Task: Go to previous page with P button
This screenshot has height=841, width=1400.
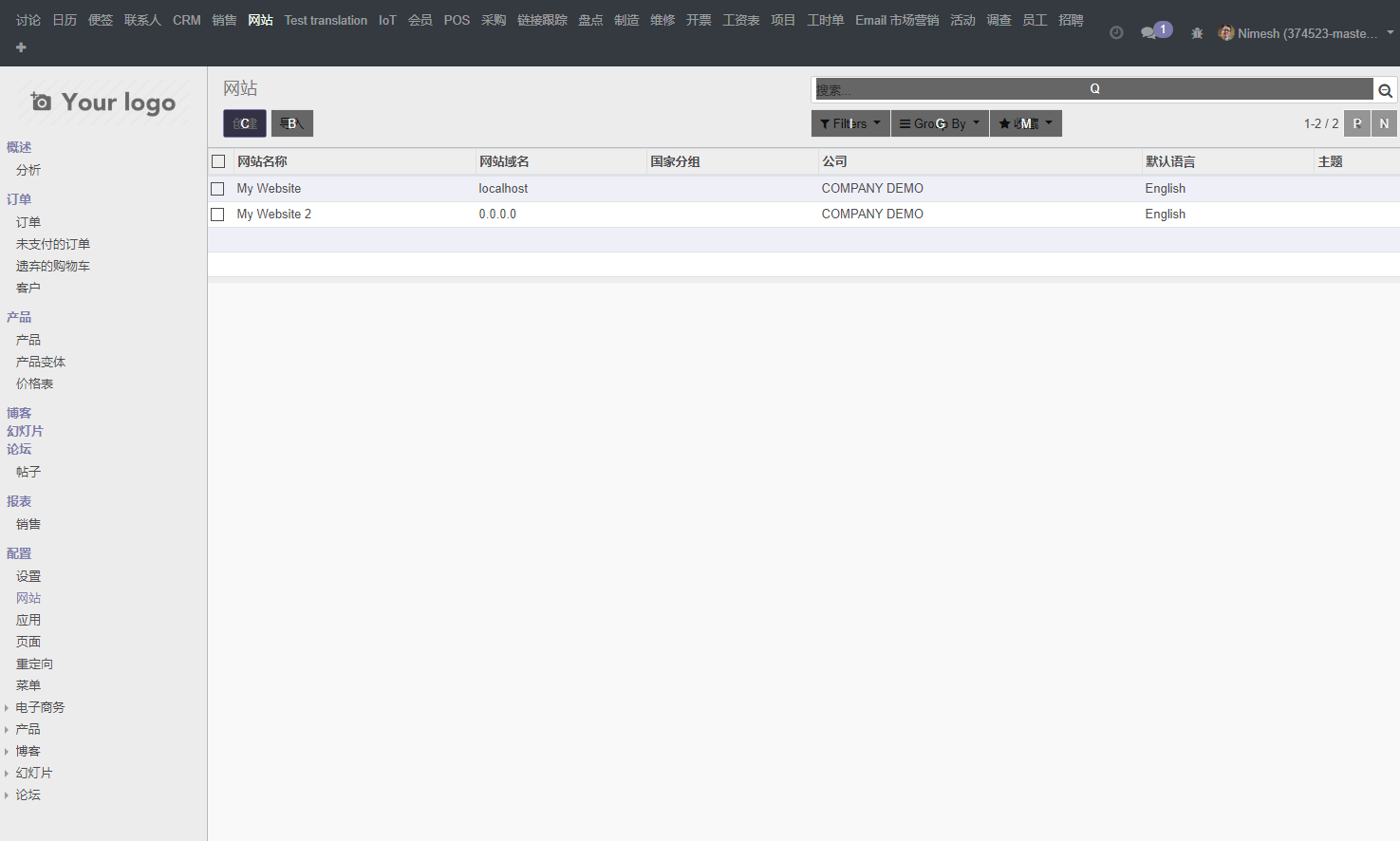Action: [1357, 123]
